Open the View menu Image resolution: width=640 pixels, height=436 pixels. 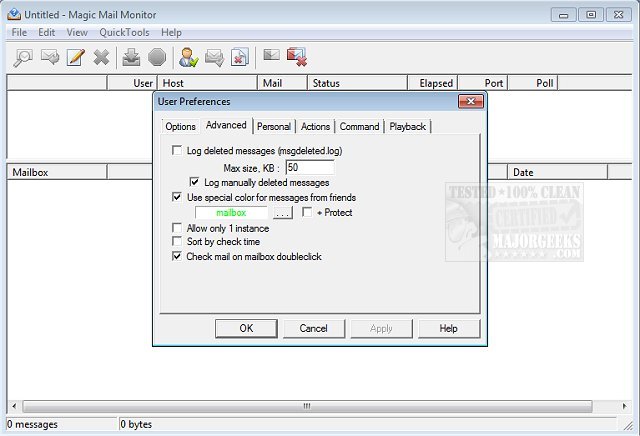click(77, 33)
